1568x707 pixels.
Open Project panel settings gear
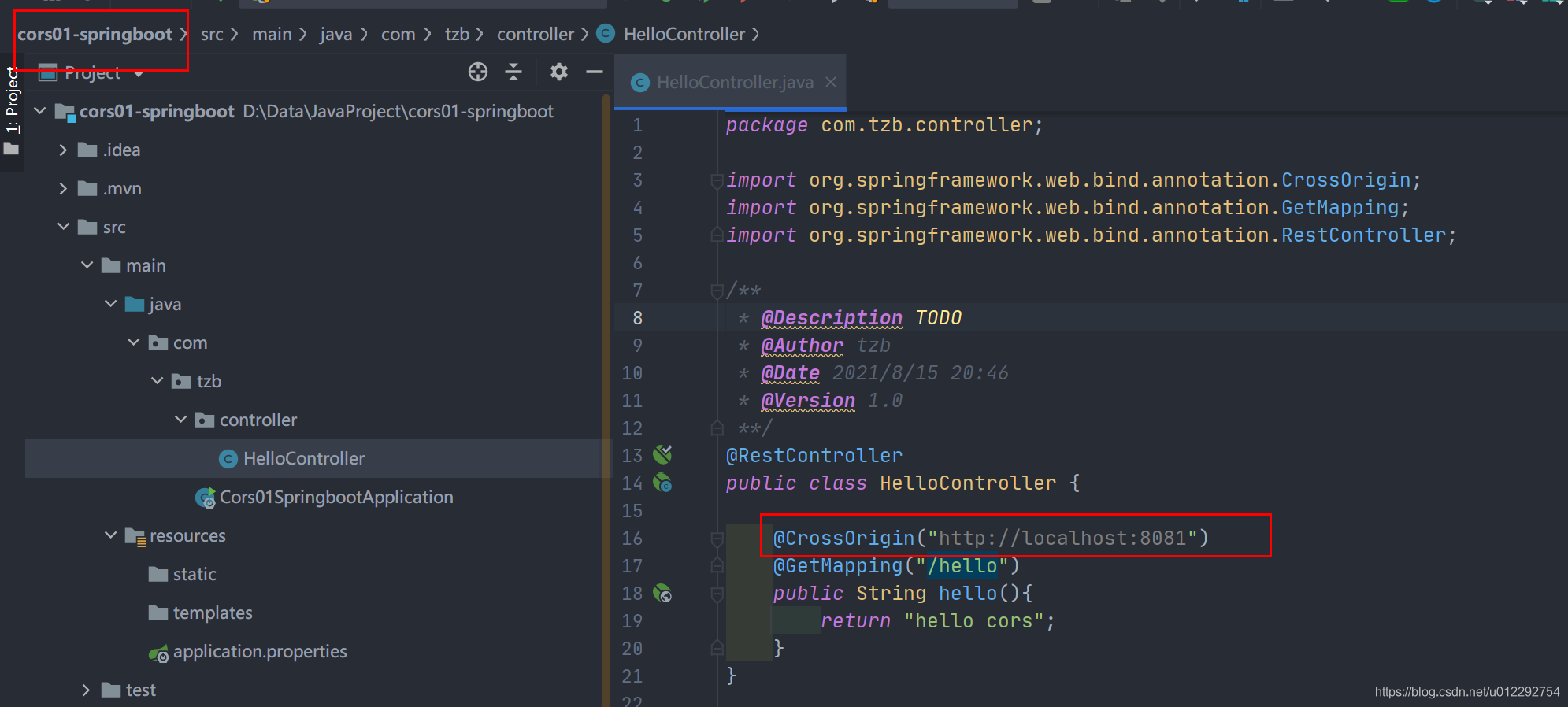pyautogui.click(x=559, y=72)
